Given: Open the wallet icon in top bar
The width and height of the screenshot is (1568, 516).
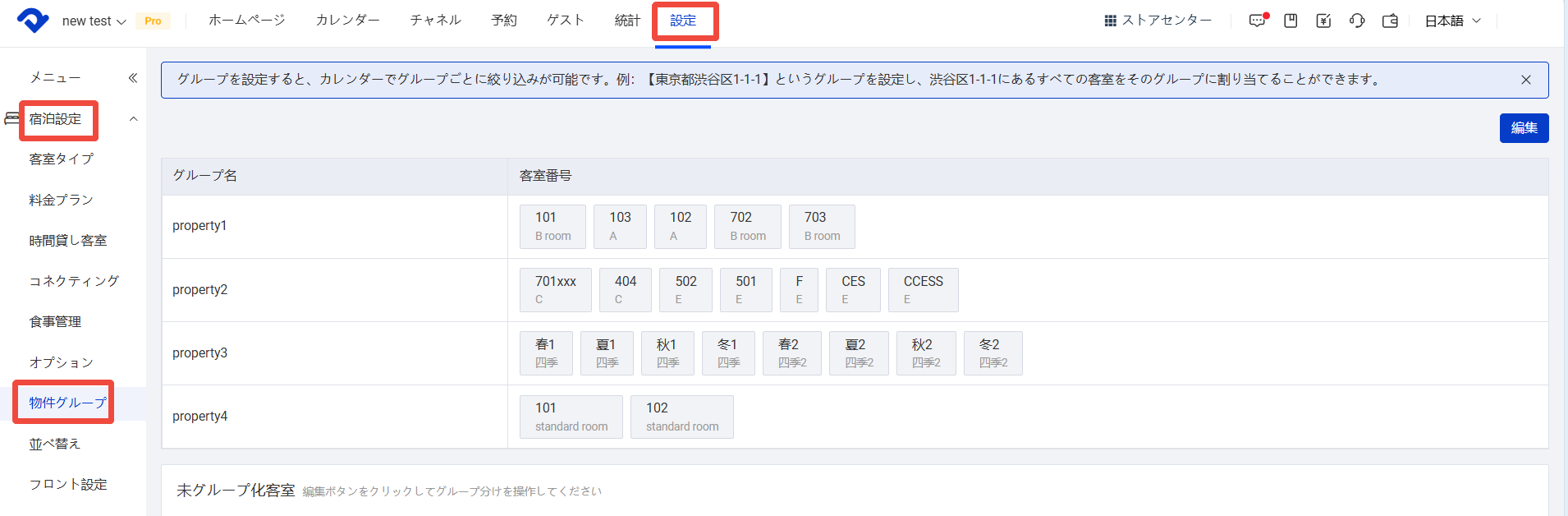Looking at the screenshot, I should (x=1390, y=21).
